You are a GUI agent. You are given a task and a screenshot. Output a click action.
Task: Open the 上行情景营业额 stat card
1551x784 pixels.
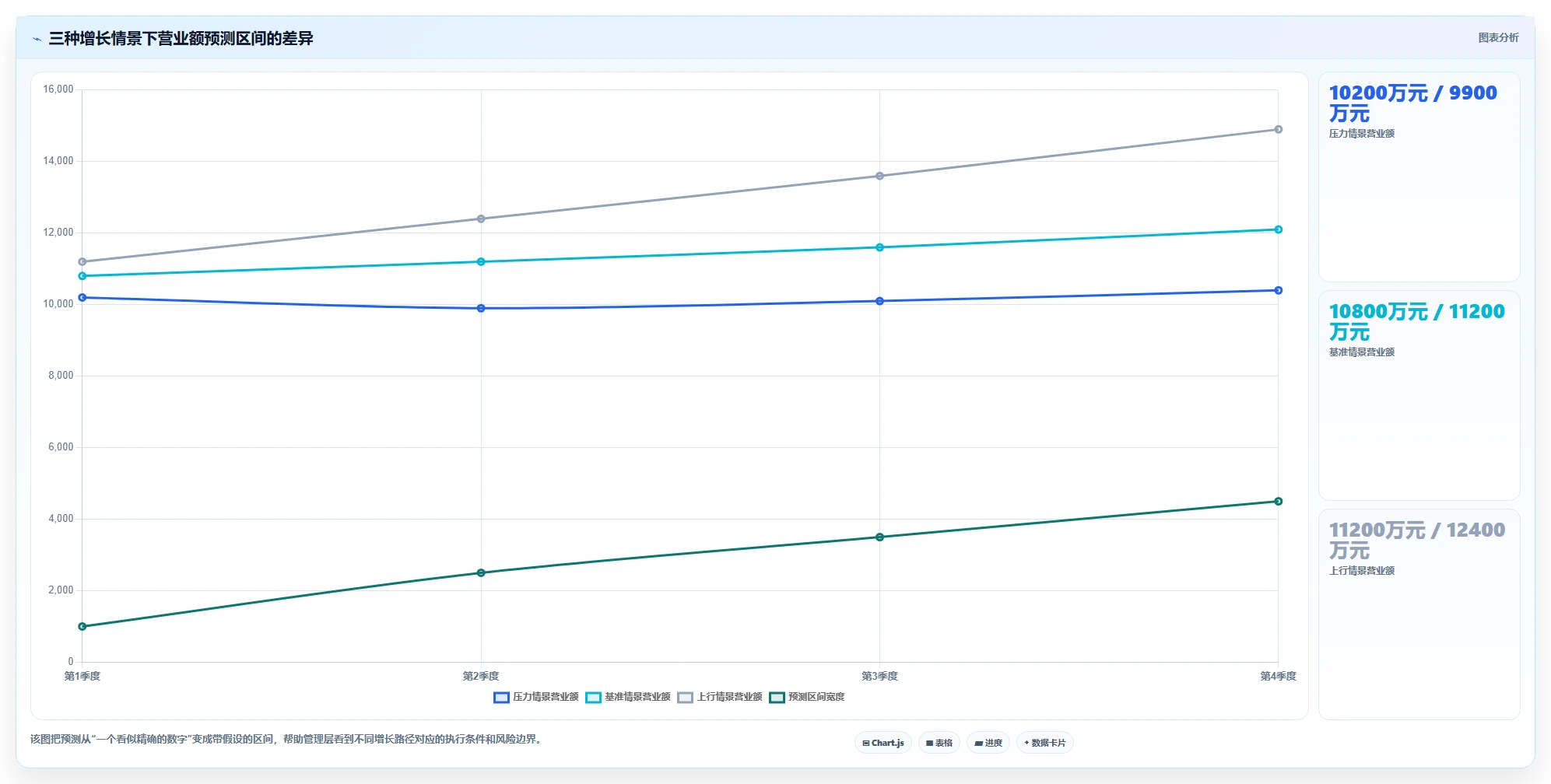pos(1419,614)
